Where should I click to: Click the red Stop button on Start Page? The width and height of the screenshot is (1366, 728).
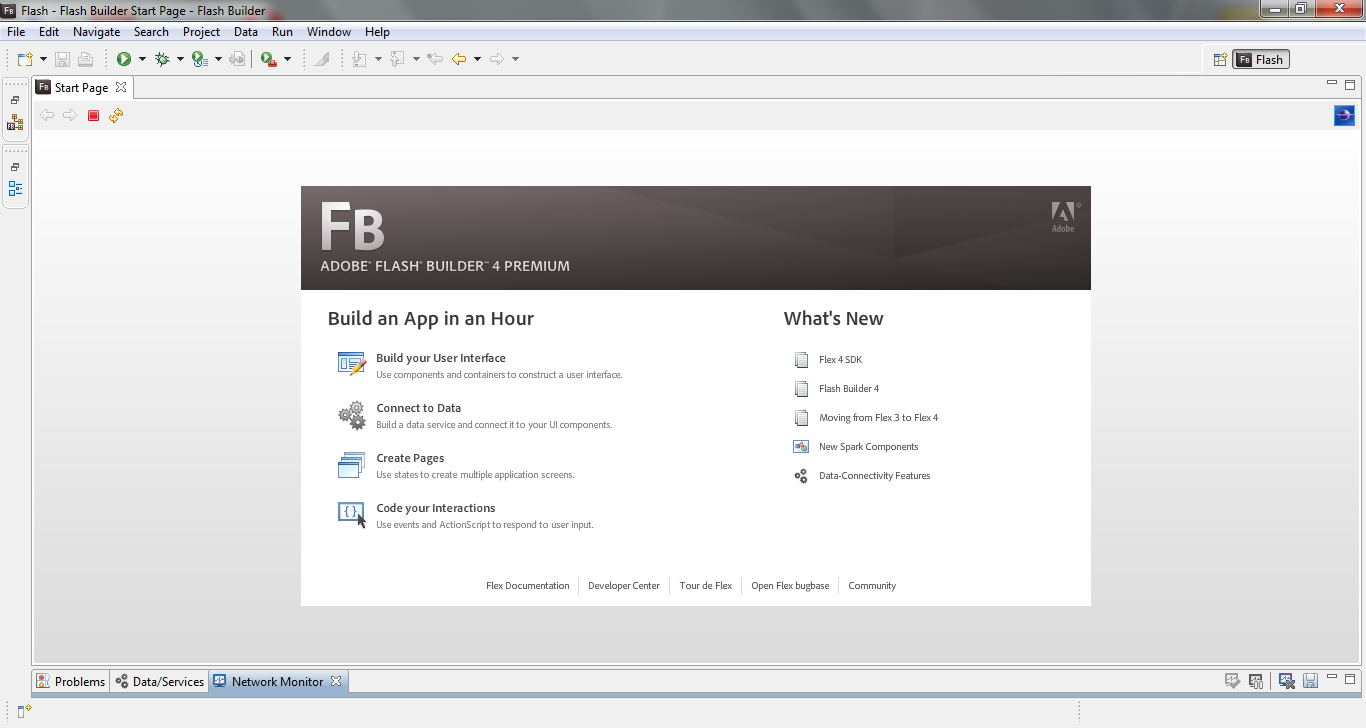click(x=93, y=116)
